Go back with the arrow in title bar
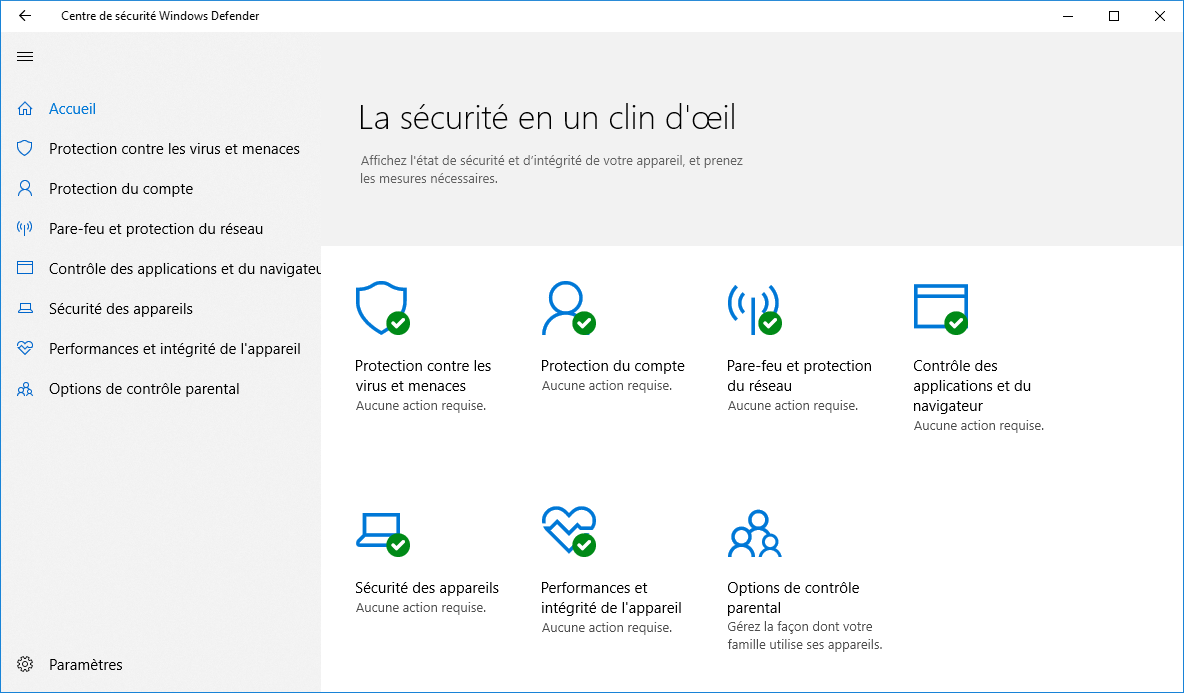The width and height of the screenshot is (1184, 693). [25, 16]
